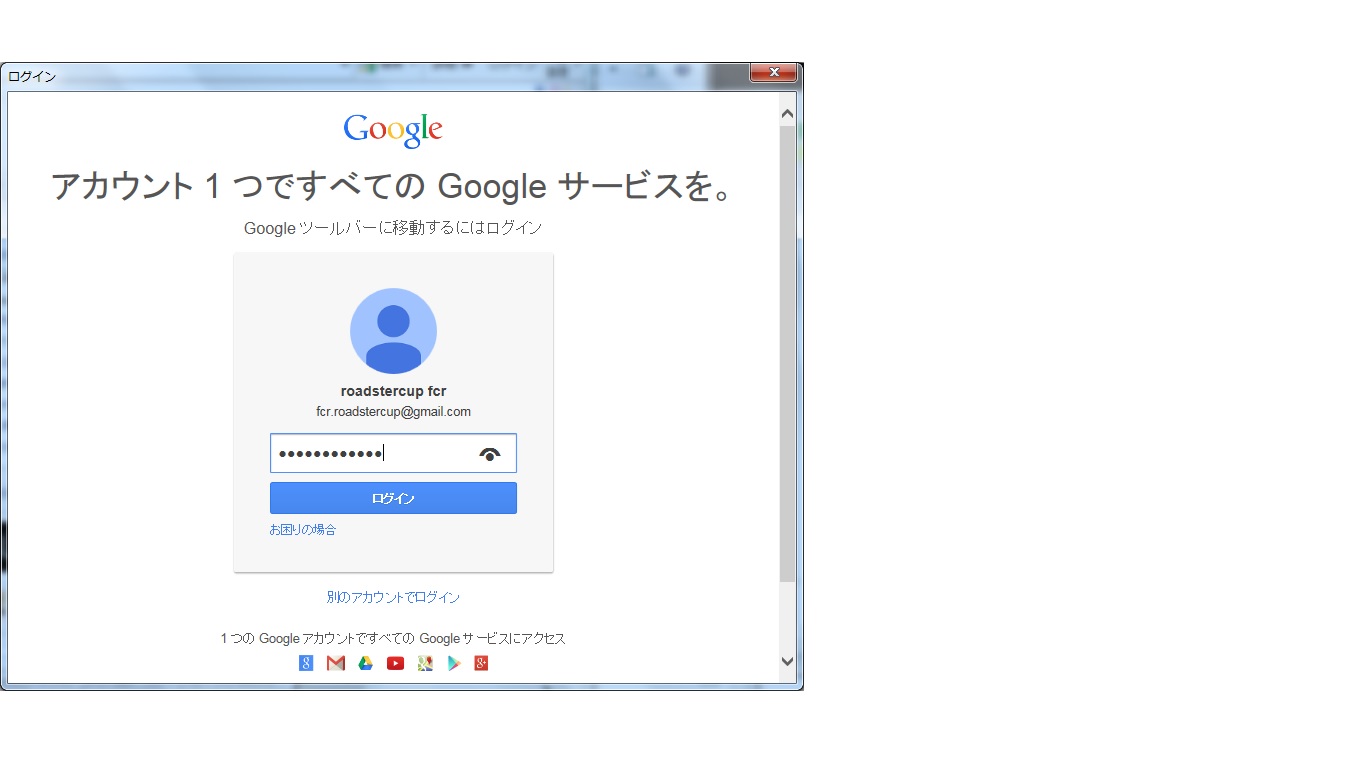The width and height of the screenshot is (1366, 768).
Task: Click the vertical scrollbar thumb
Action: (x=787, y=354)
